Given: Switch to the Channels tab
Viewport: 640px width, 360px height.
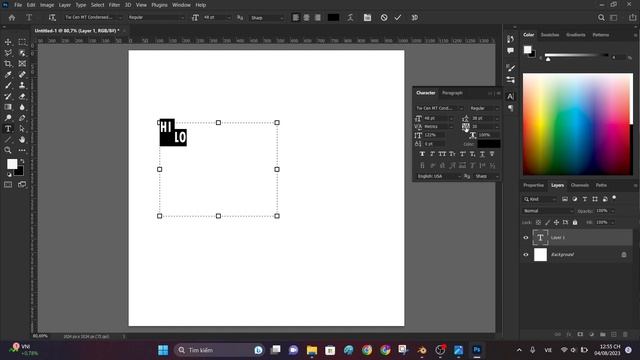Looking at the screenshot, I should coord(580,185).
